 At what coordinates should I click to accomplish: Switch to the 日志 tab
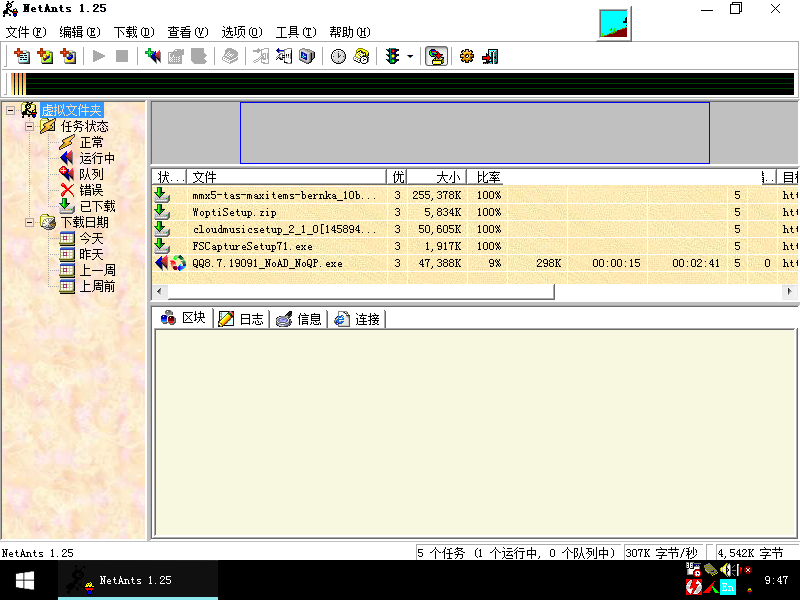pyautogui.click(x=241, y=319)
